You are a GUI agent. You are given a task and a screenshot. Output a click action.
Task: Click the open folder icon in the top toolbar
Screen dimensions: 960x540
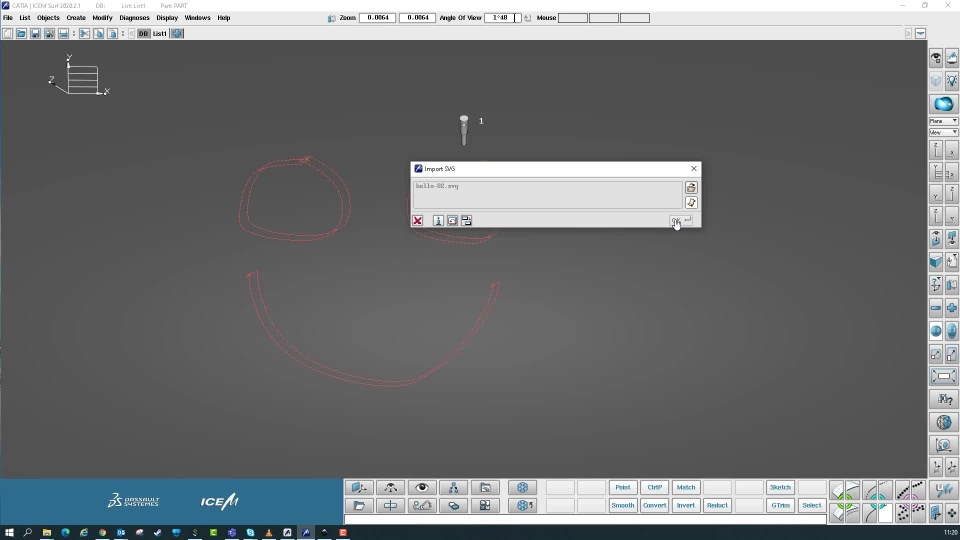point(21,34)
